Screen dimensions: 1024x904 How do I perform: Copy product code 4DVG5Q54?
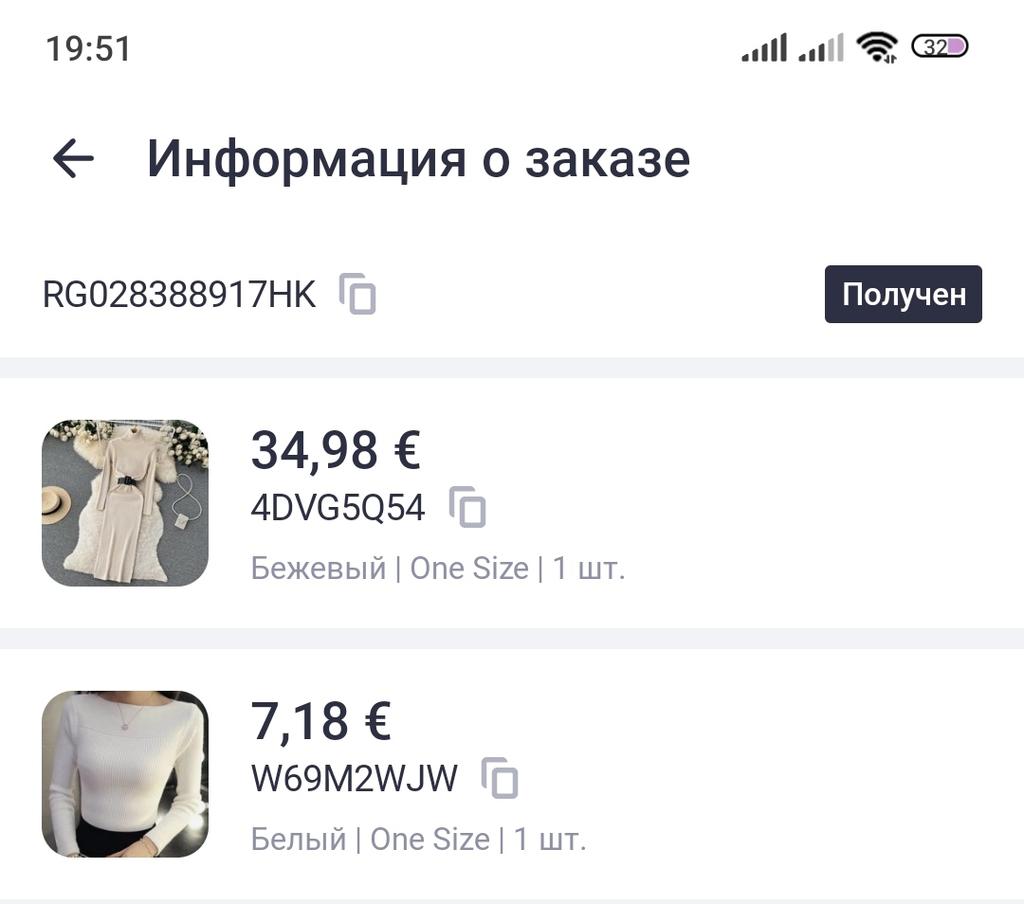tap(467, 508)
